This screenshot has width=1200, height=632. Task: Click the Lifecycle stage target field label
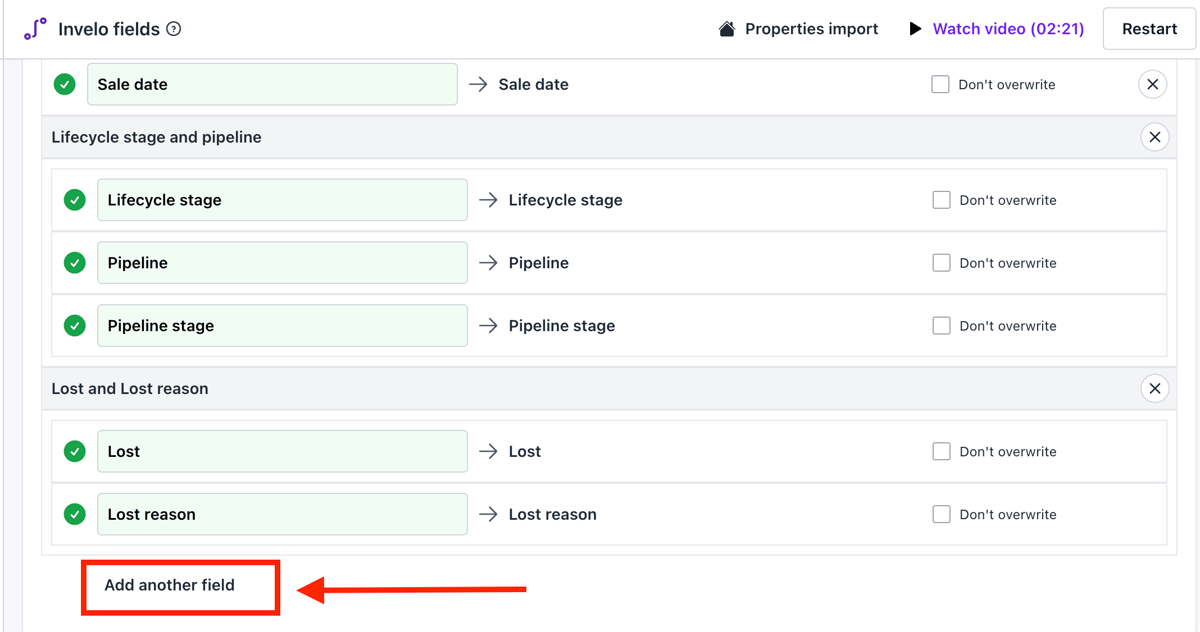pos(566,200)
